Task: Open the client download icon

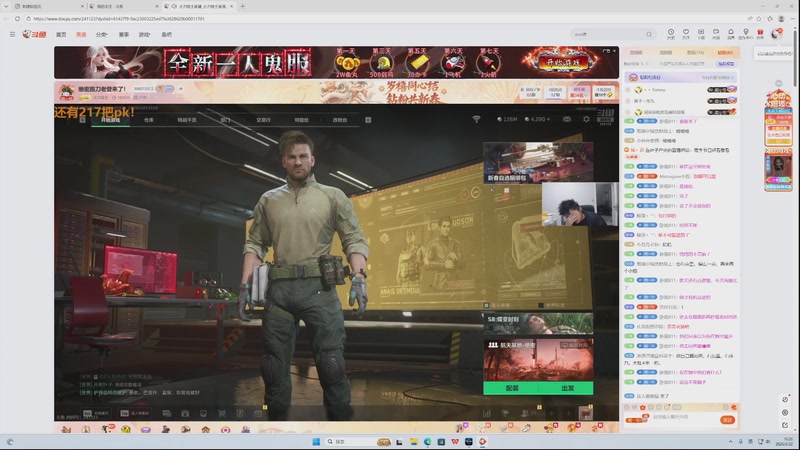Action: point(701,34)
